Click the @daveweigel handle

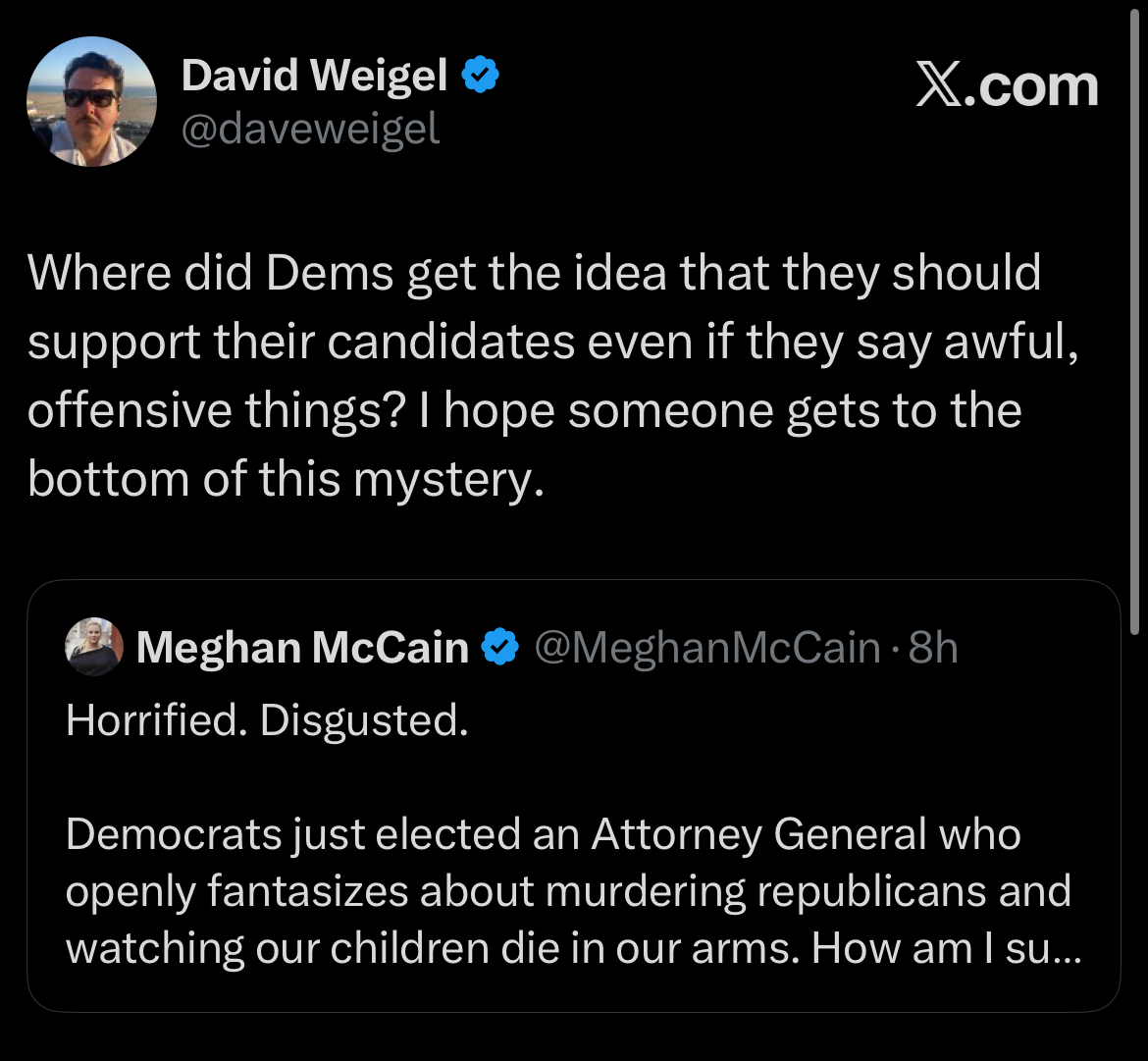coord(310,129)
